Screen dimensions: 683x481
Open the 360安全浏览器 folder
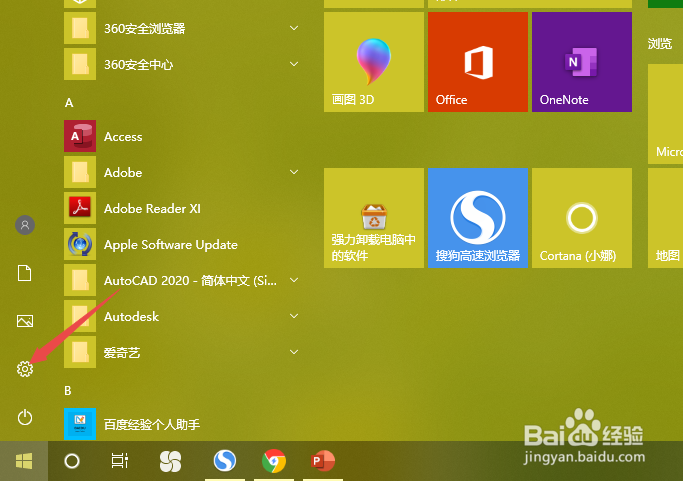[x=181, y=28]
